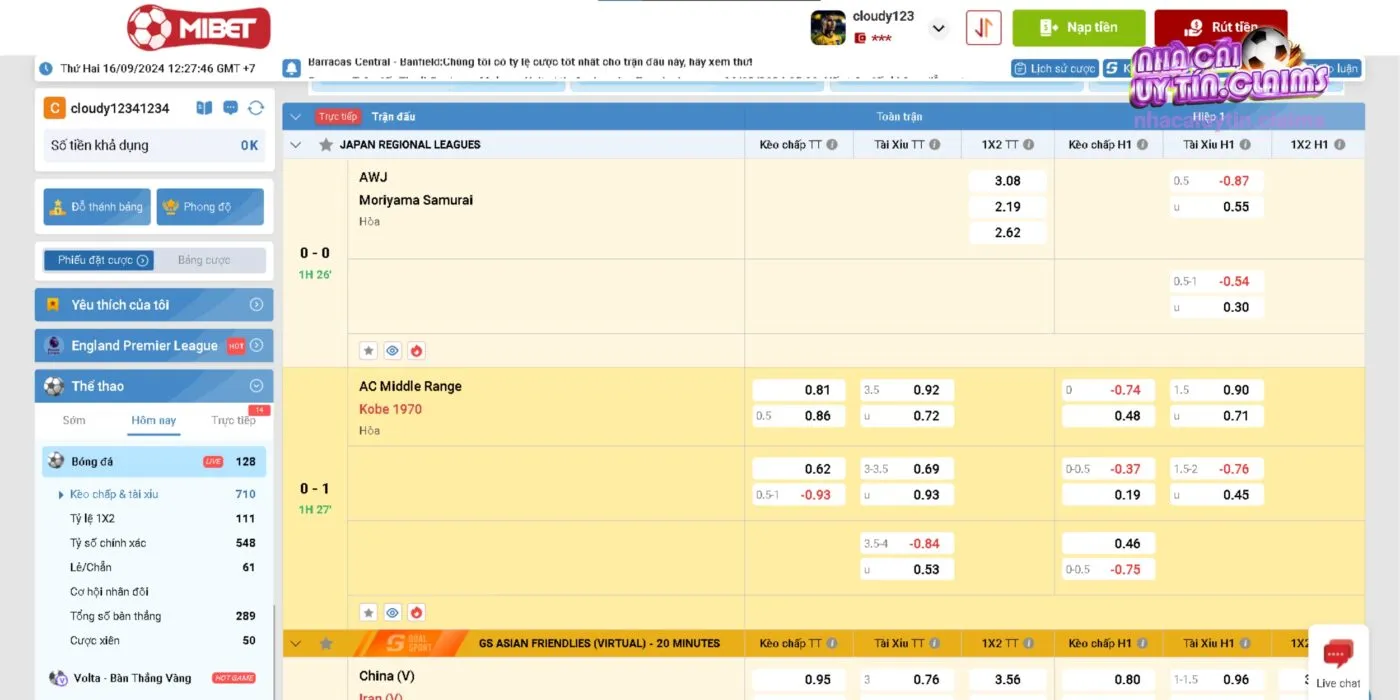Toggle favorite star for GS Asian Friendlies
The height and width of the screenshot is (700, 1400).
[x=325, y=643]
